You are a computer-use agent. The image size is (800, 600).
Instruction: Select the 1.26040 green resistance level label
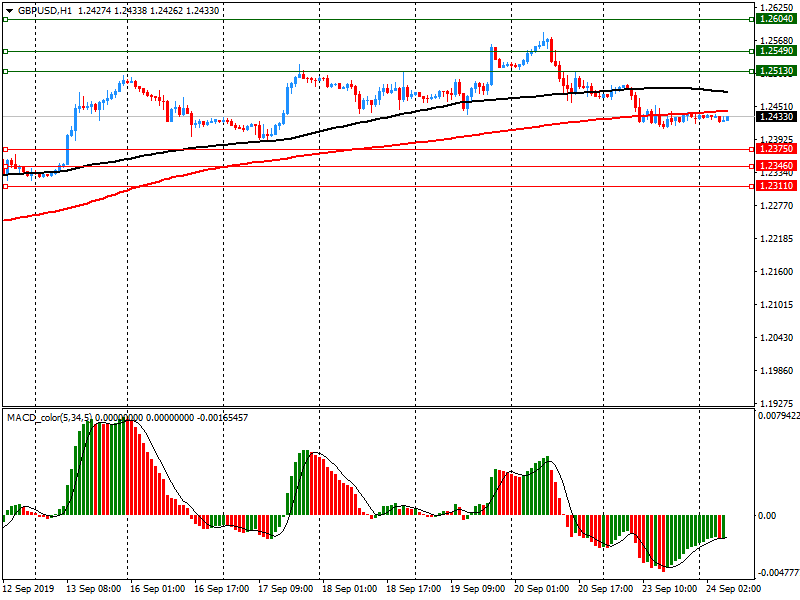pyautogui.click(x=776, y=19)
